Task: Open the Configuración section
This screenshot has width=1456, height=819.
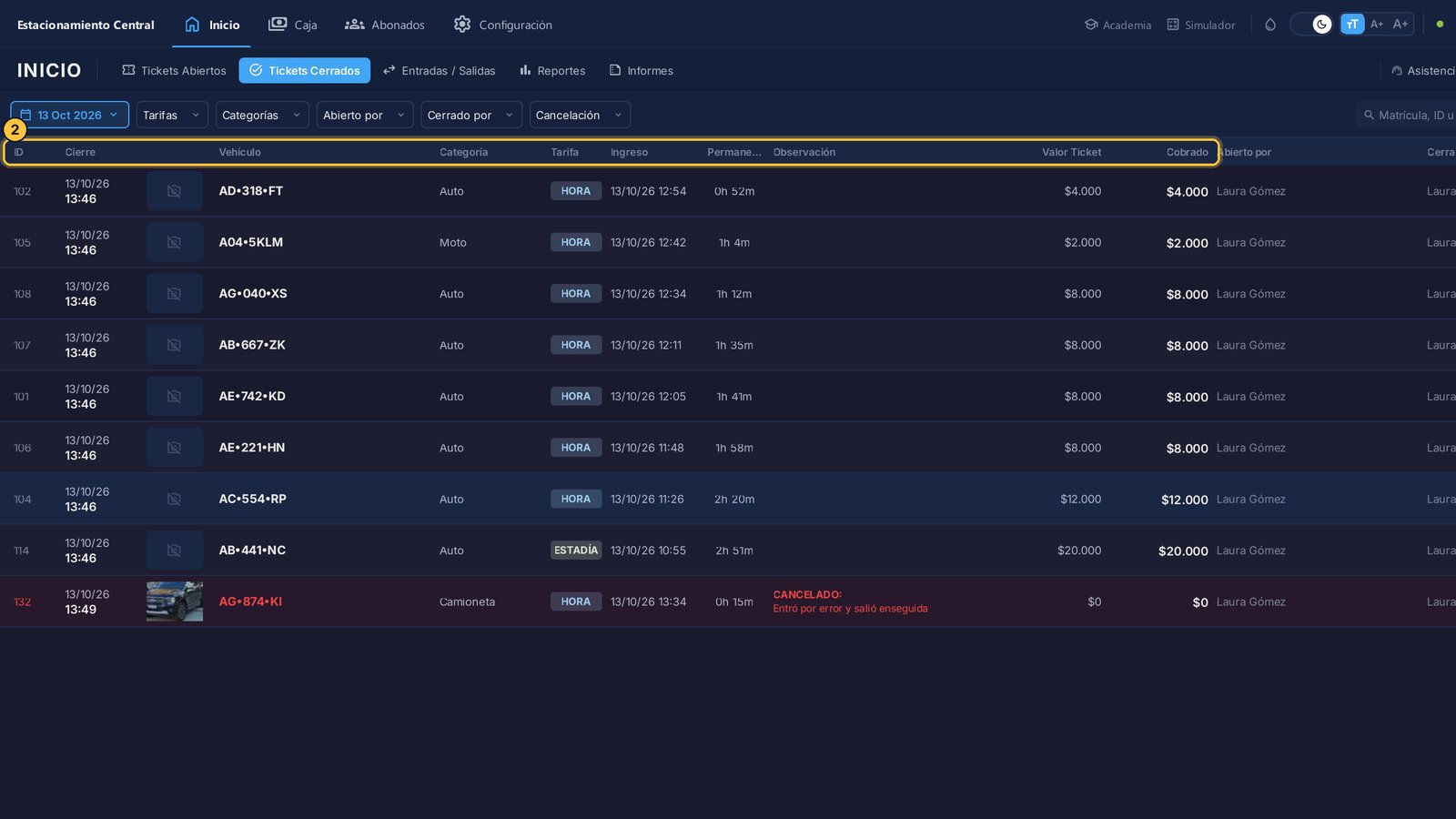Action: click(x=503, y=25)
